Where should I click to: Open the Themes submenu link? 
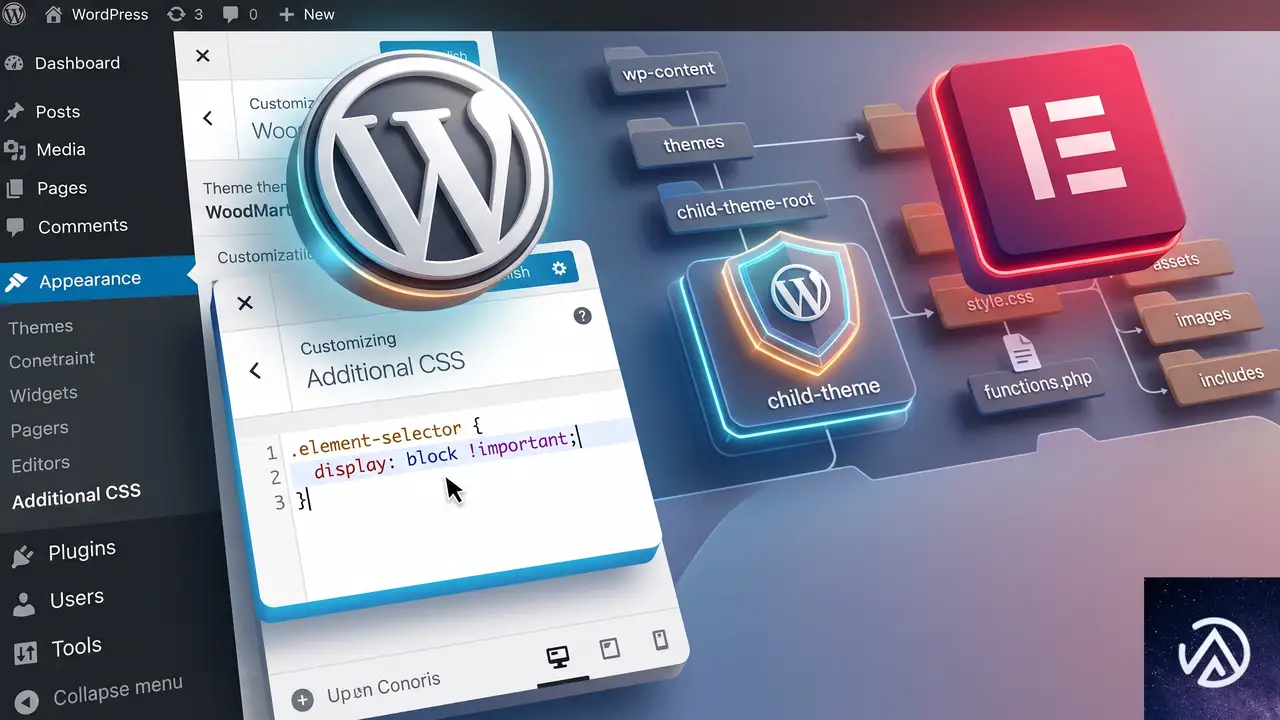tap(41, 327)
